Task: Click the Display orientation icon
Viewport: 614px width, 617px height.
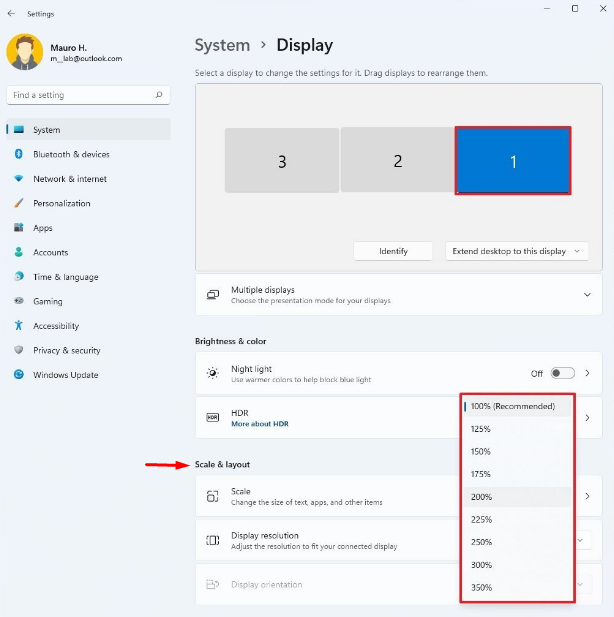Action: tap(213, 584)
